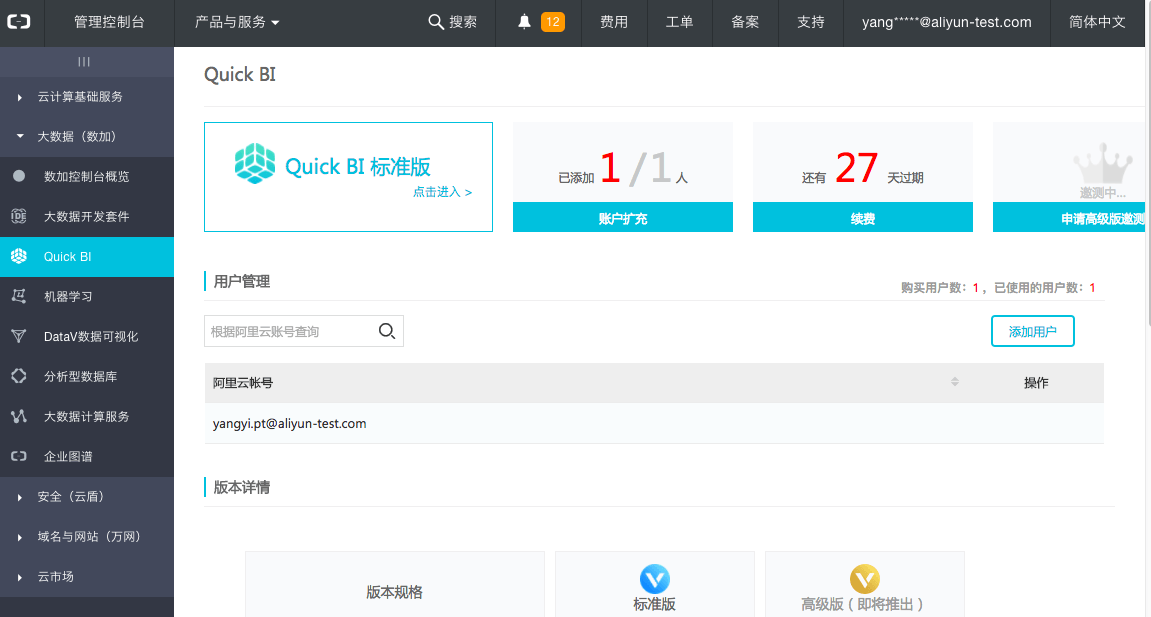Screen dimensions: 1151x617
Task: Collapse the sidebar with the III toggle
Action: click(86, 62)
